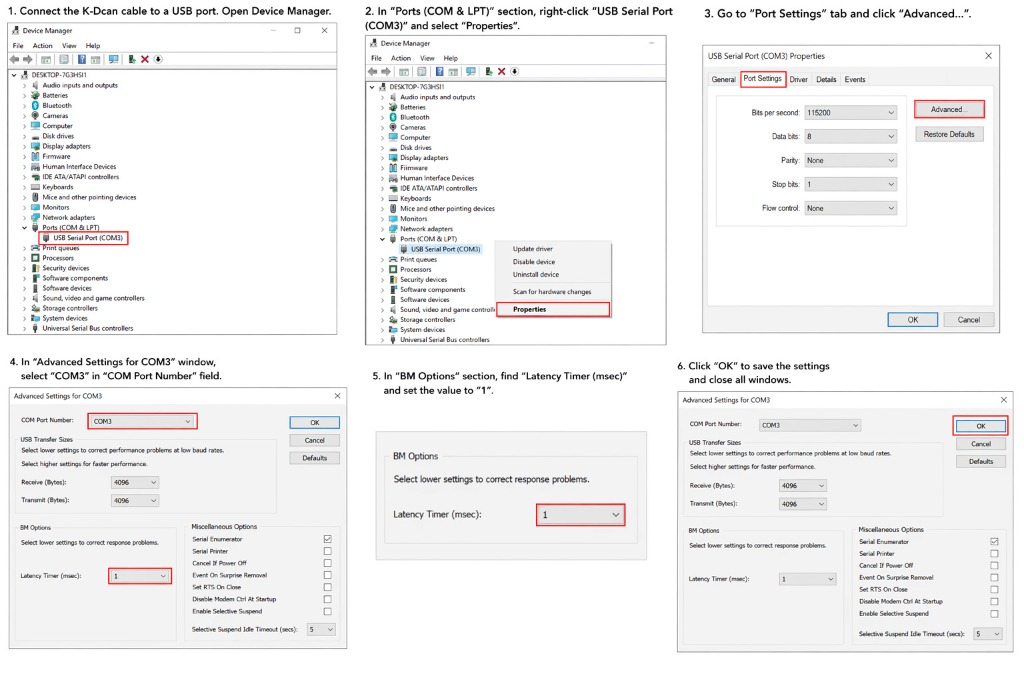The width and height of the screenshot is (1024, 682).
Task: Click the Restore Defaults button
Action: click(949, 135)
